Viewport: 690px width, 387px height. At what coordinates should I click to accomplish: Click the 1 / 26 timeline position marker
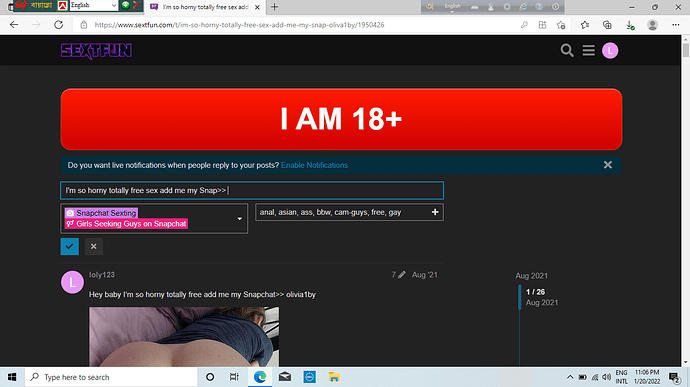(x=535, y=292)
